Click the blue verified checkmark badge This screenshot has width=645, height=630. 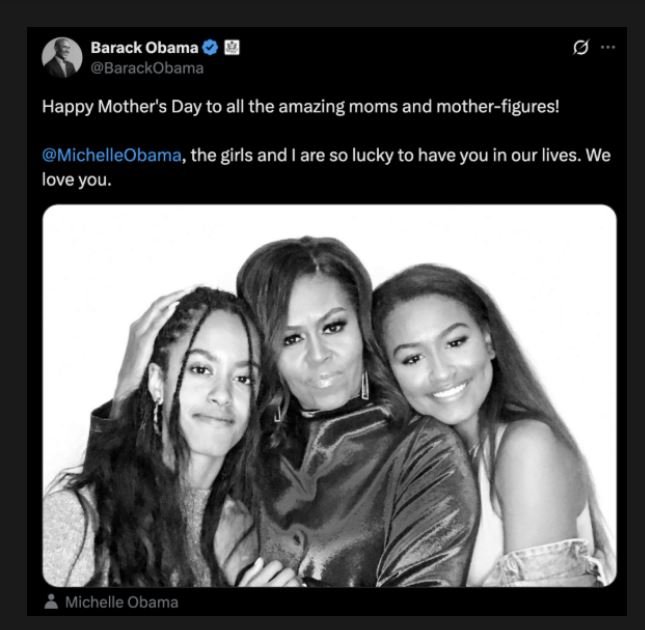(x=210, y=47)
